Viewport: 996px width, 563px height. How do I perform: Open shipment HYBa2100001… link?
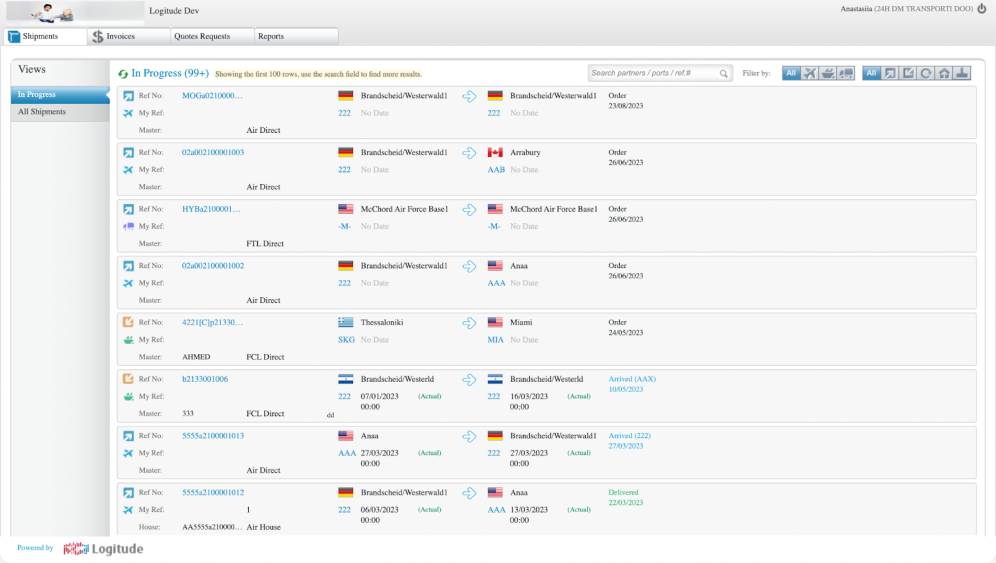tap(211, 209)
